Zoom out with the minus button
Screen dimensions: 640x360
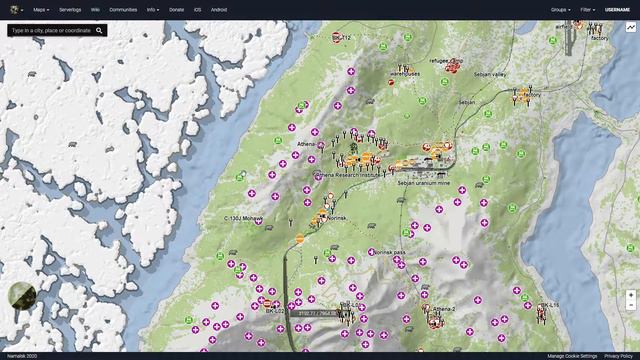pyautogui.click(x=631, y=305)
